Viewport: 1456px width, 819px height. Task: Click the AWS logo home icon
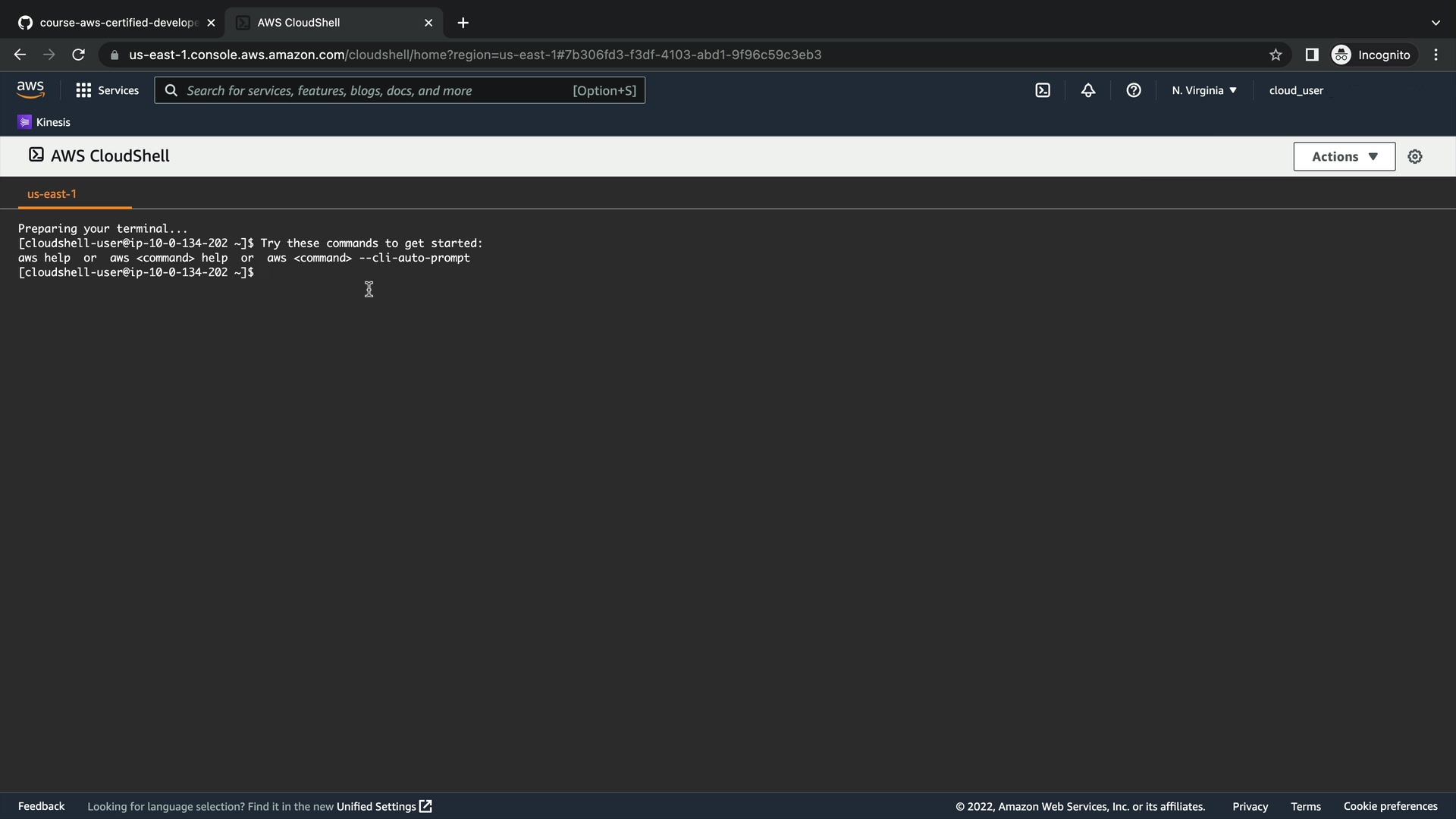[x=30, y=90]
